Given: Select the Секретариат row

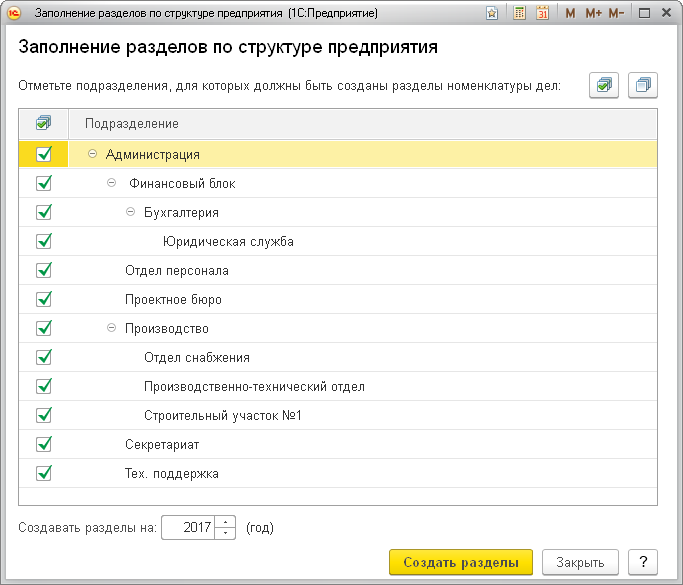Looking at the screenshot, I should (338, 445).
